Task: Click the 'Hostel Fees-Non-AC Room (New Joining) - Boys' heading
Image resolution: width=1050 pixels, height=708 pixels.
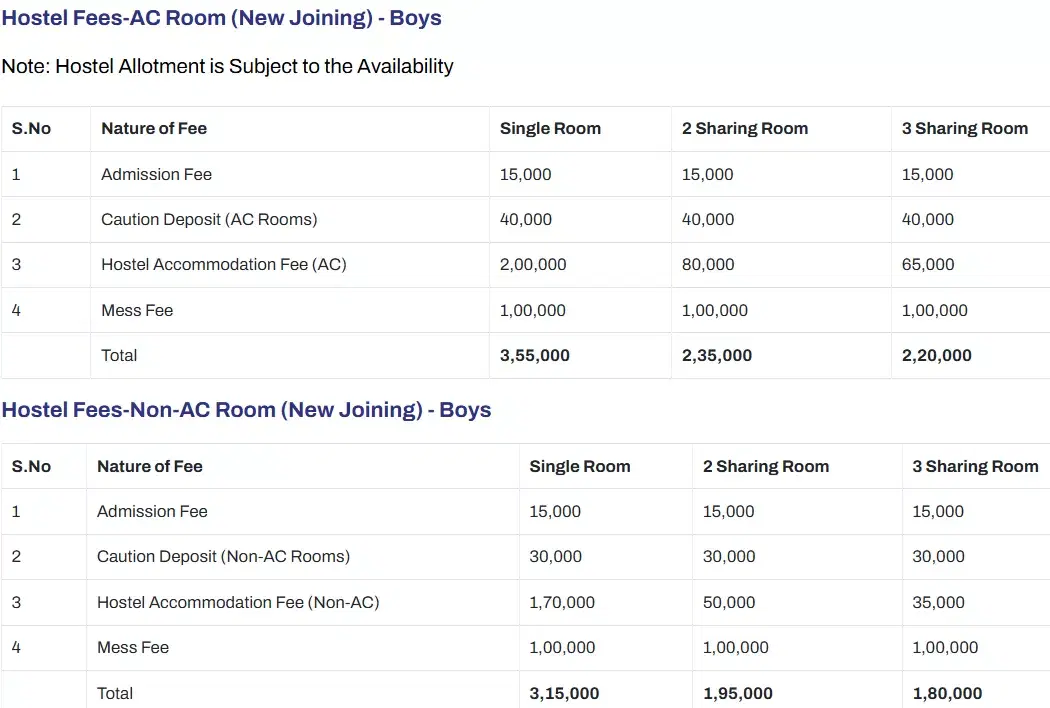Action: [246, 410]
